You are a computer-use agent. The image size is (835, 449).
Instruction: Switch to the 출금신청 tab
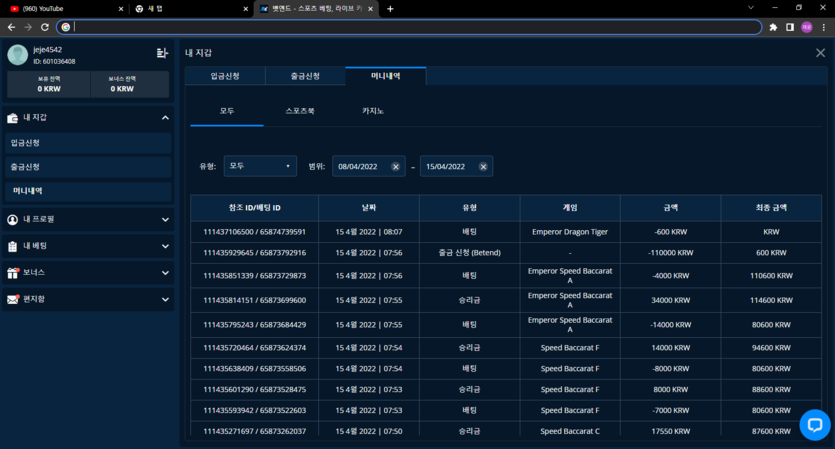tap(305, 76)
